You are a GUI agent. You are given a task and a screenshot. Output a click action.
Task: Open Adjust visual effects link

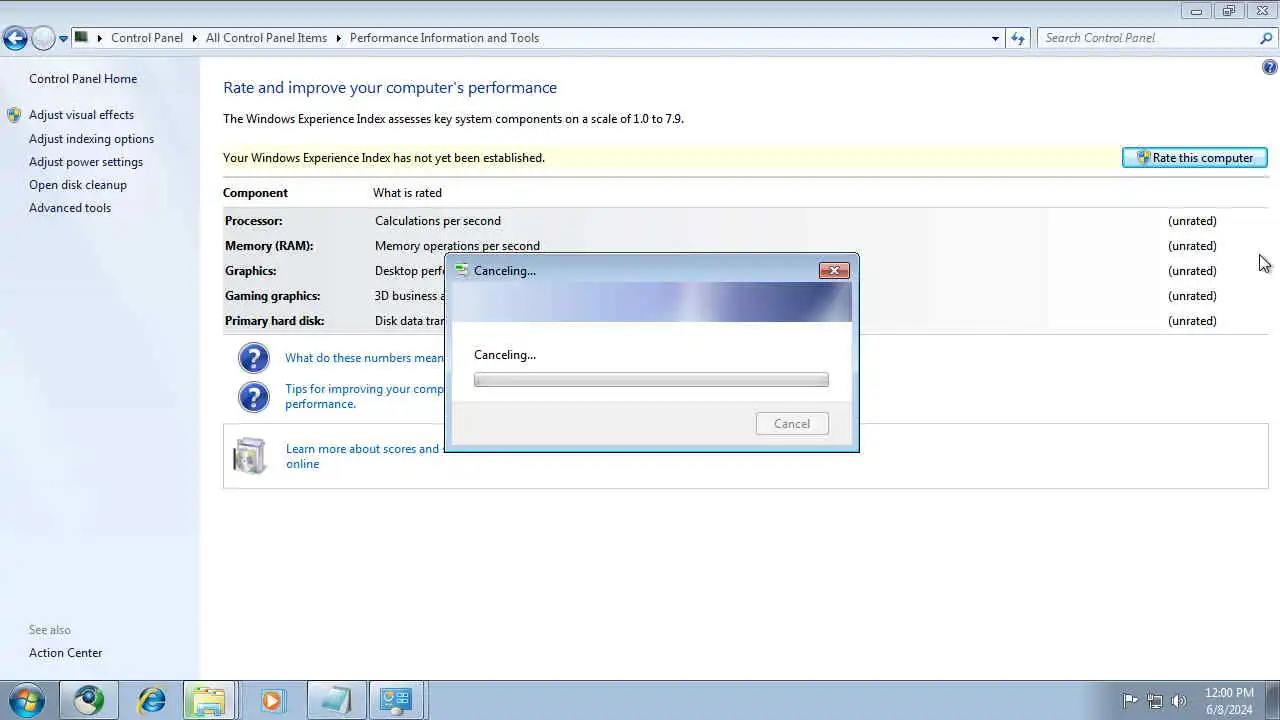click(x=81, y=115)
